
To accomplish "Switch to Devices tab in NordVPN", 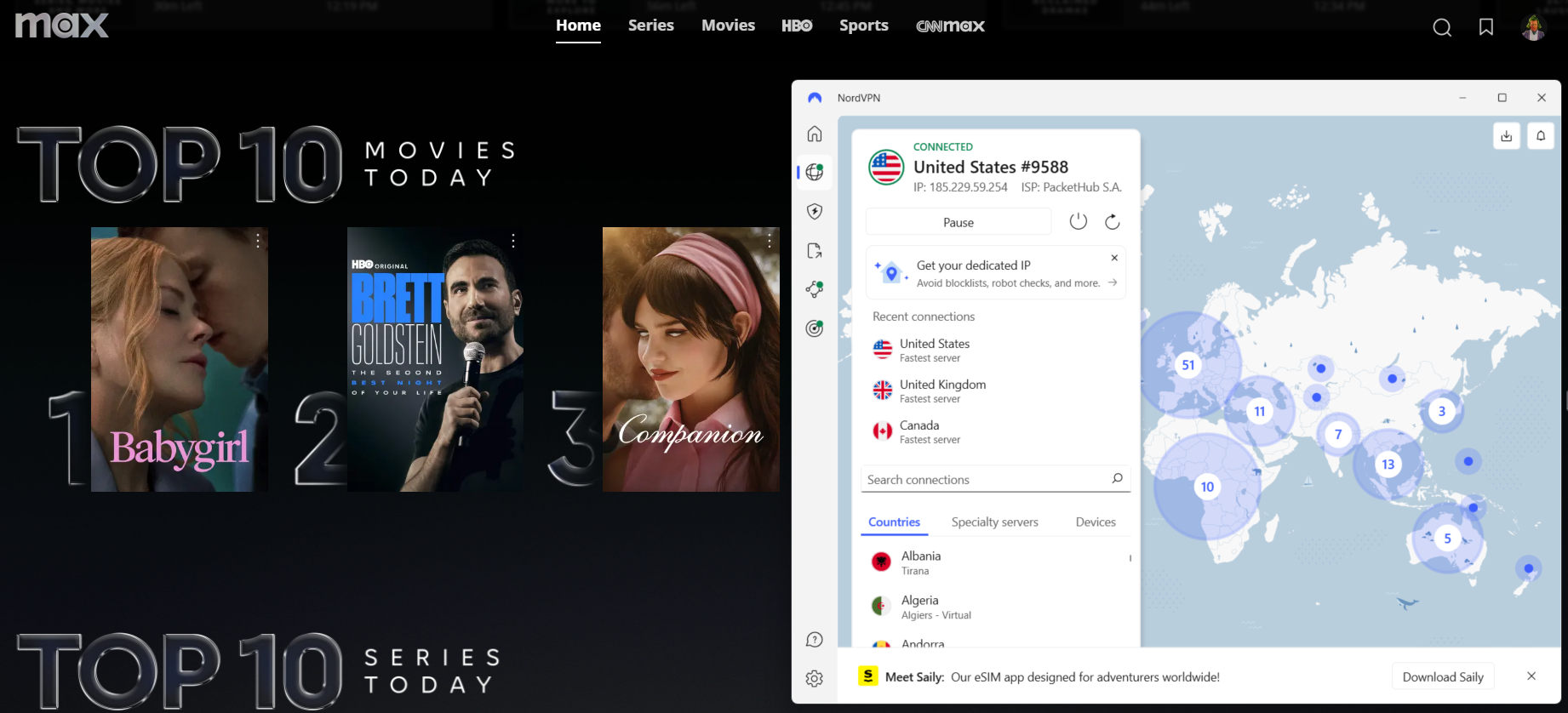I will click(x=1096, y=522).
